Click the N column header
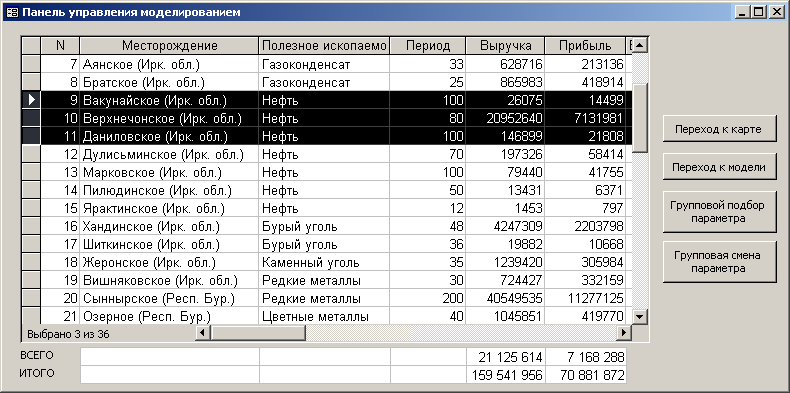The image size is (790, 393). [x=60, y=46]
